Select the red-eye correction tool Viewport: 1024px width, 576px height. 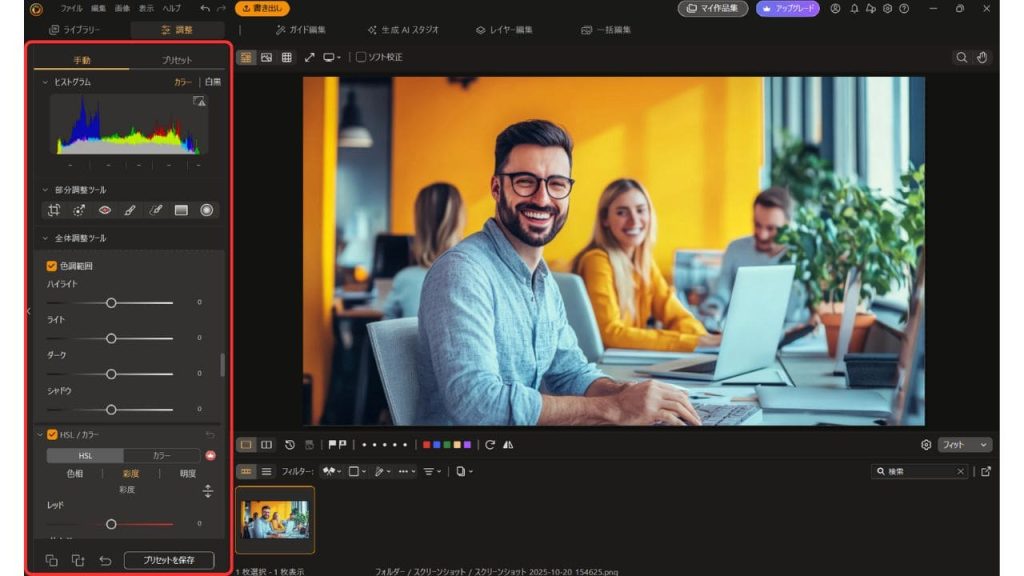pyautogui.click(x=104, y=210)
